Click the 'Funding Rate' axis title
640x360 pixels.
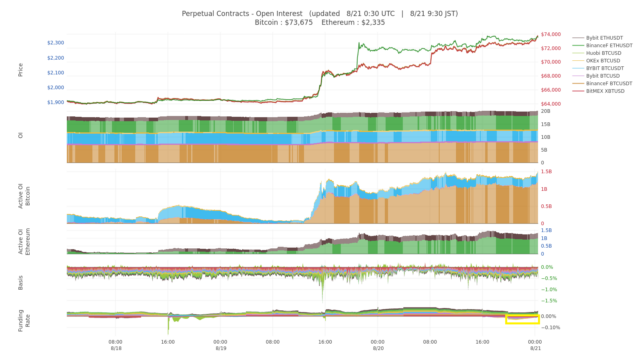click(x=24, y=320)
